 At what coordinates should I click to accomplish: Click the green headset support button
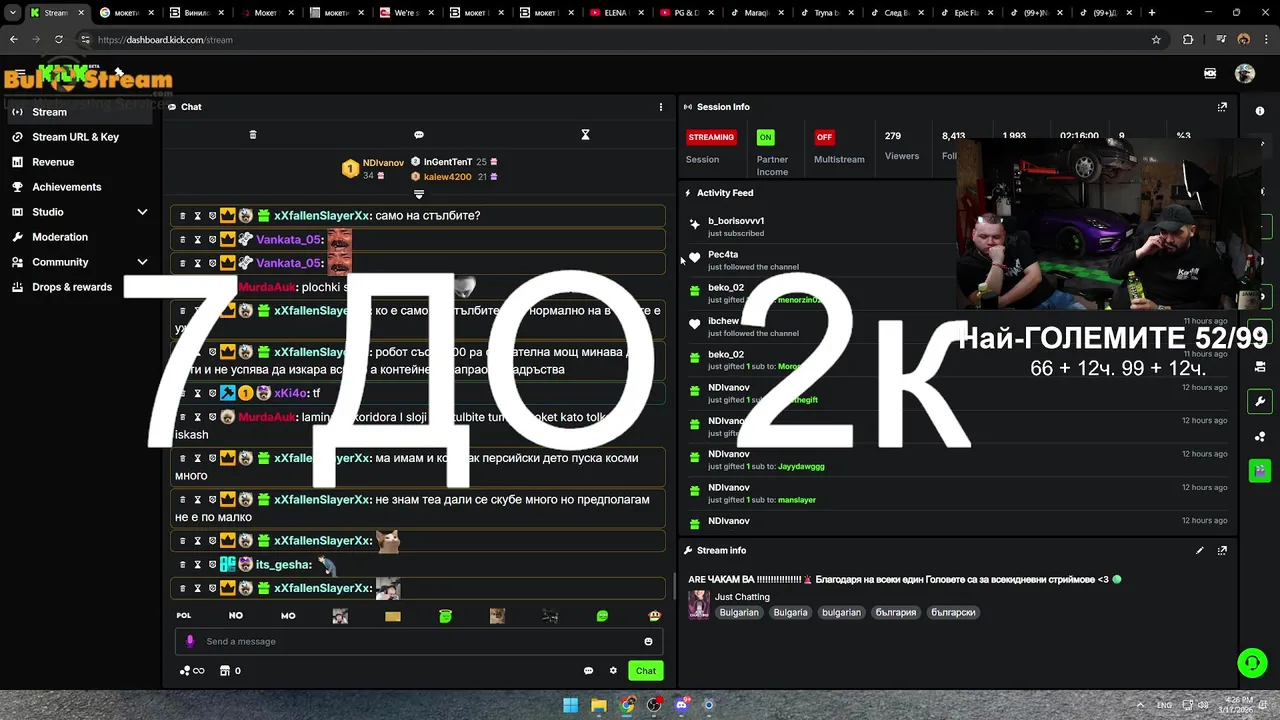pos(1252,663)
